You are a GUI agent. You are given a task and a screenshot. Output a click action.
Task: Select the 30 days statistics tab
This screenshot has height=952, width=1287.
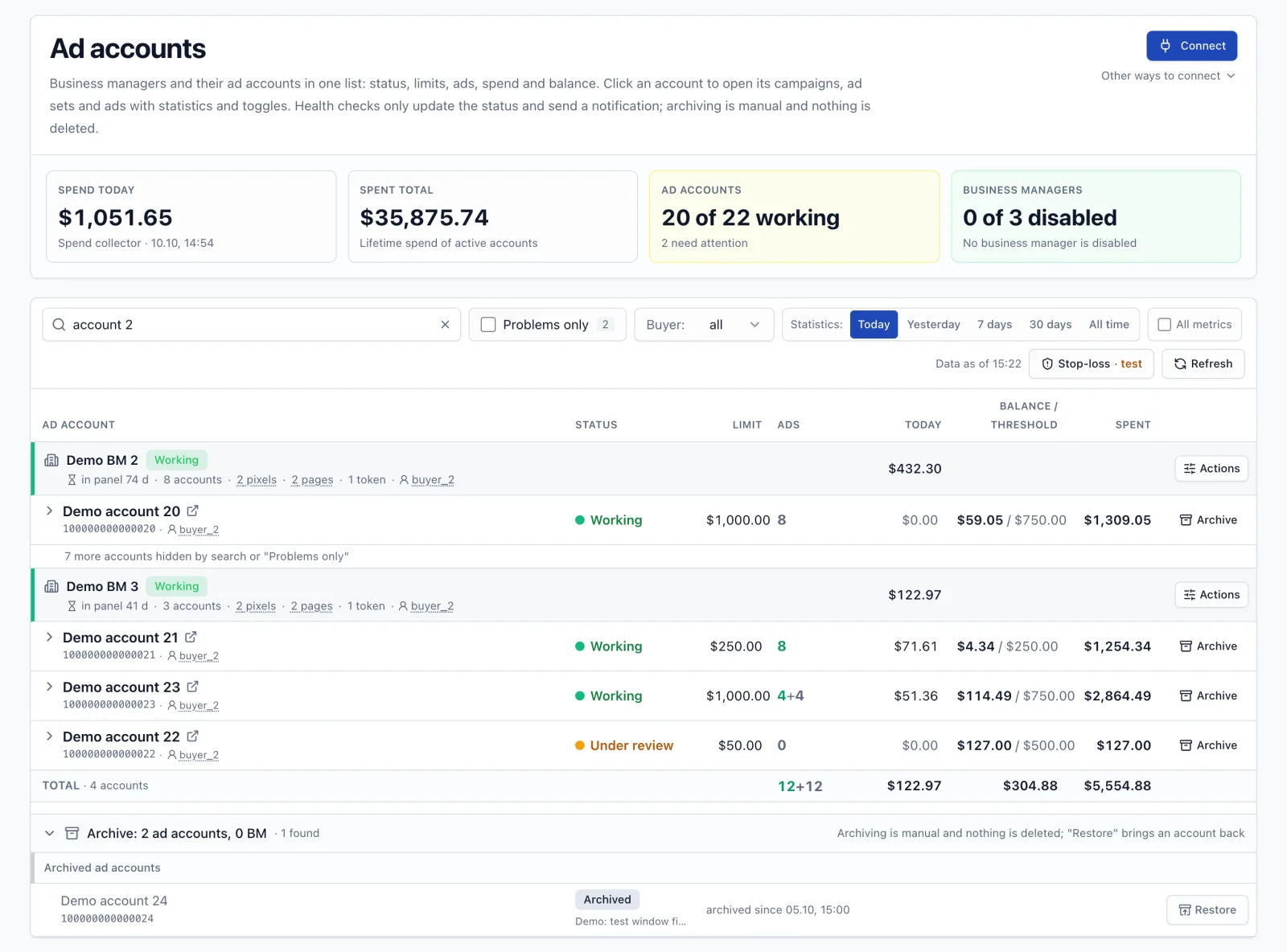point(1051,325)
